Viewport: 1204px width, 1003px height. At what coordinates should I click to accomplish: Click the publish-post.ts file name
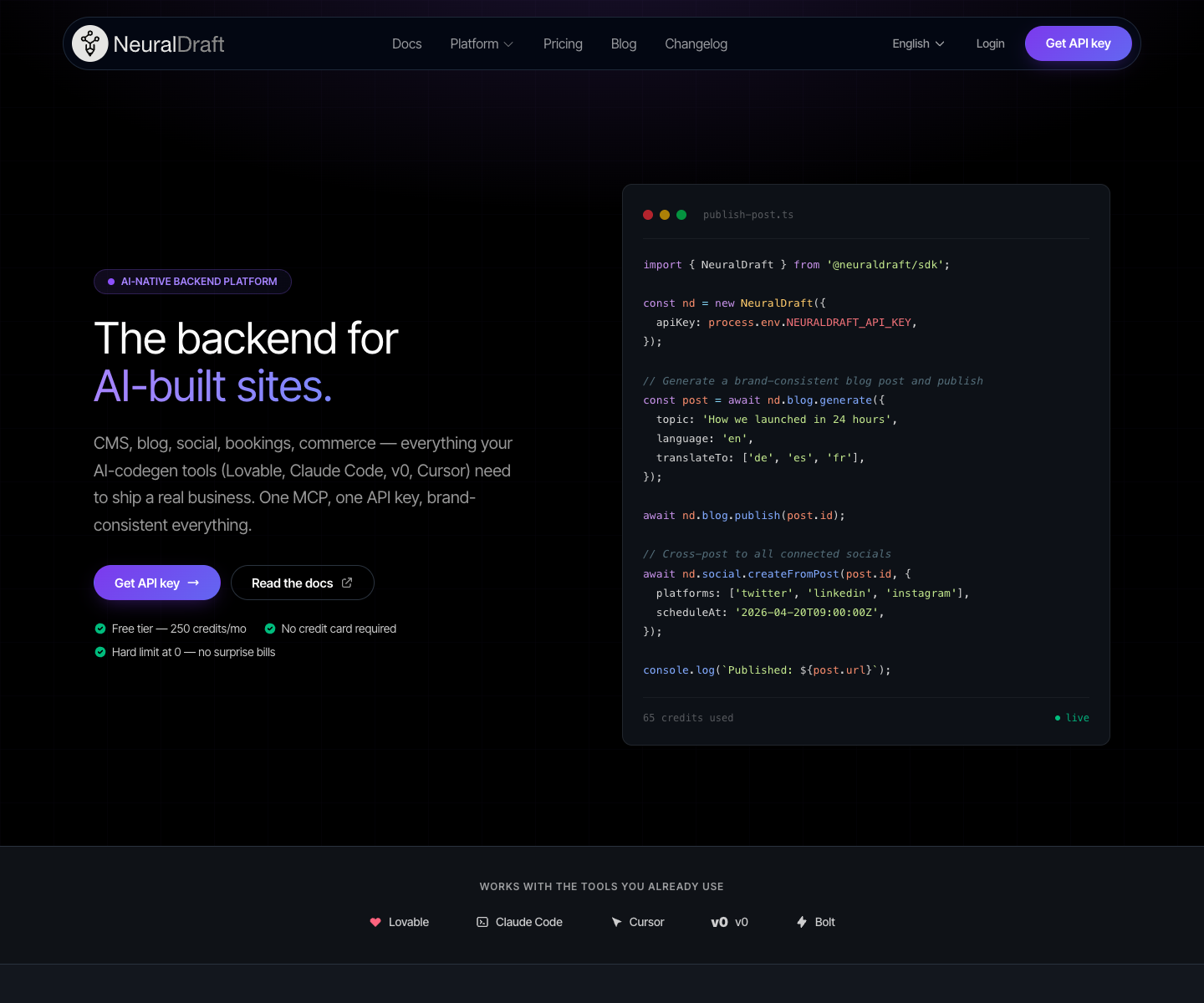click(748, 215)
